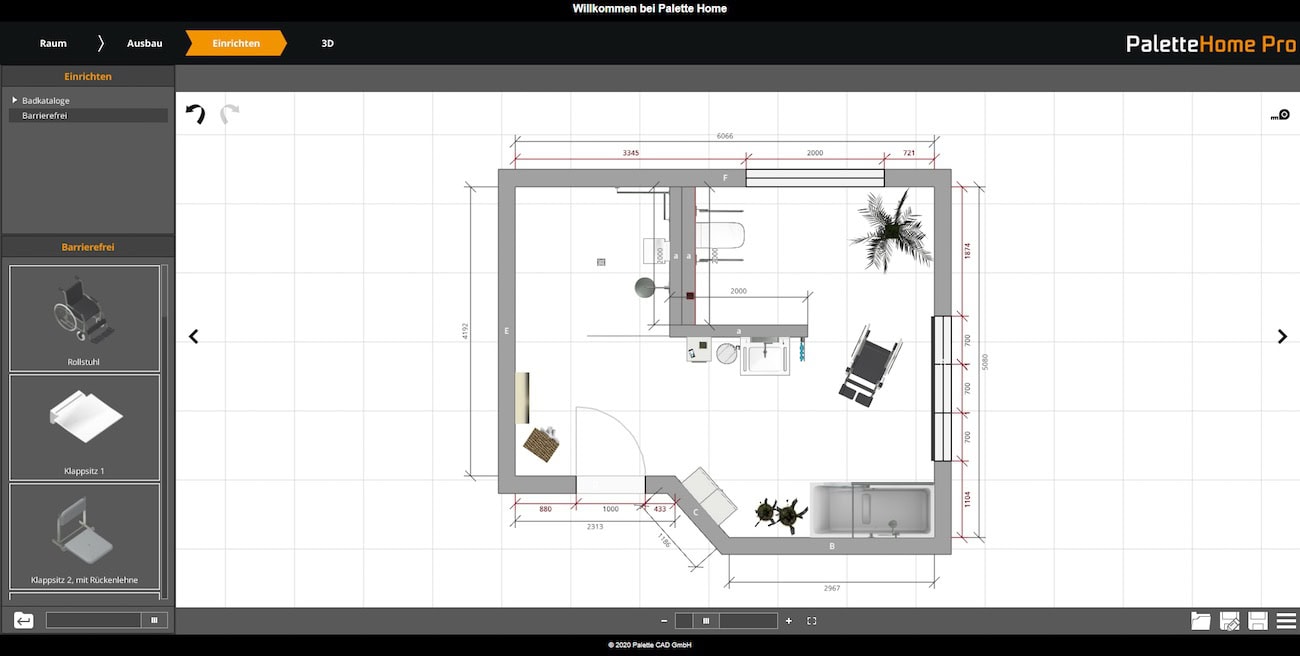
Task: Select the wicker basket near the door
Action: point(541,444)
